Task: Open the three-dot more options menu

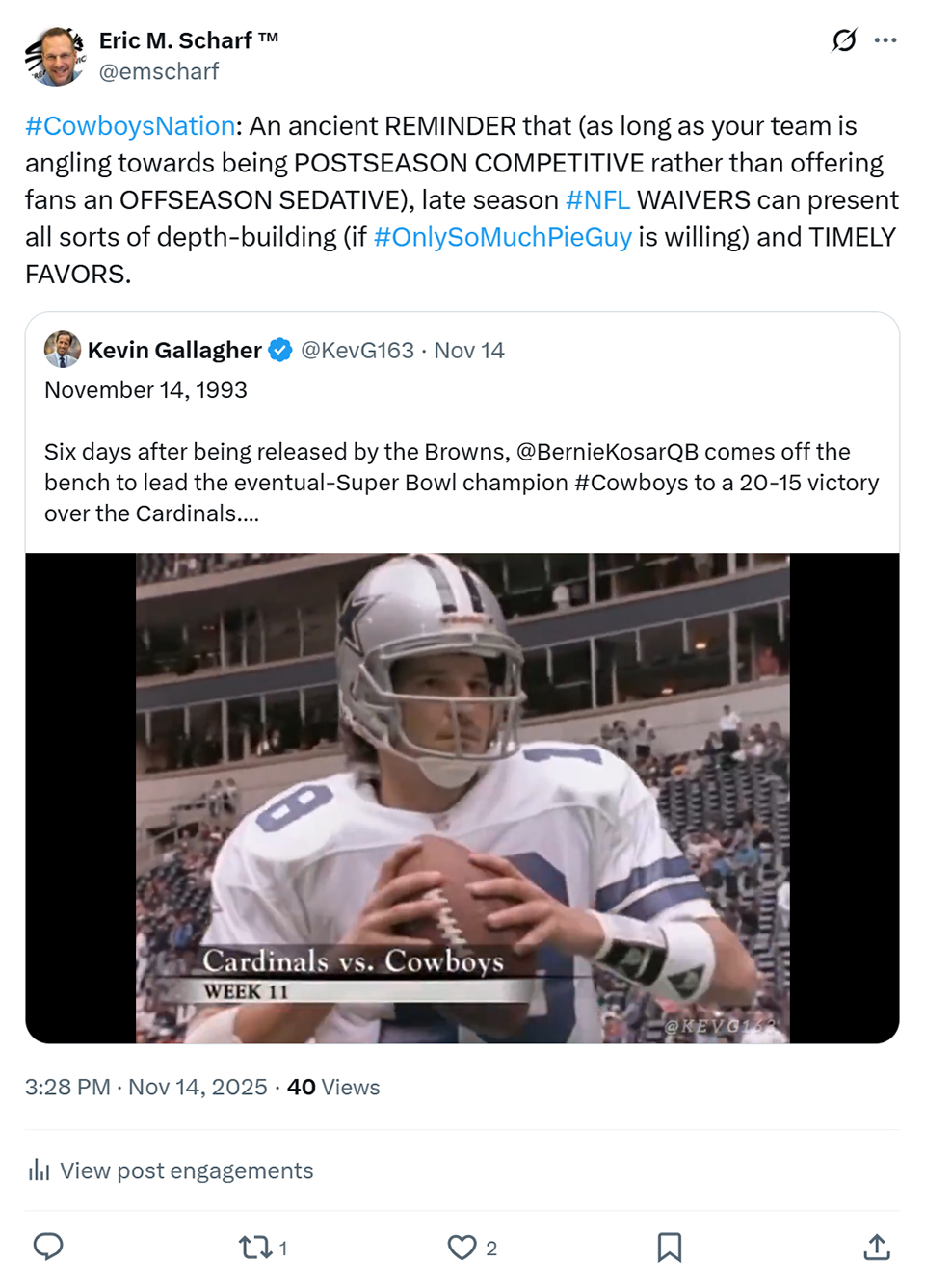Action: [x=885, y=40]
